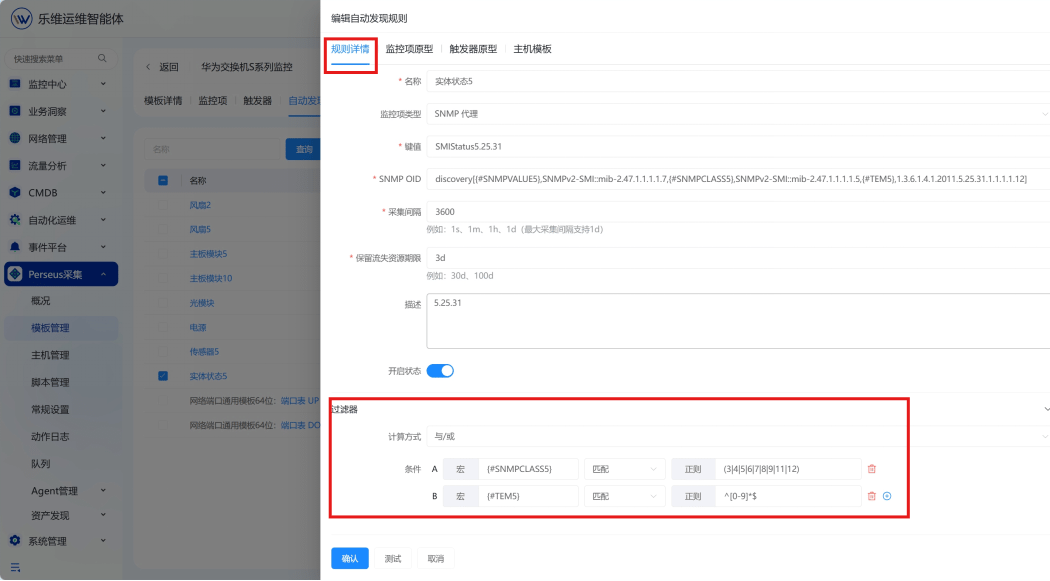Click the 返回 back arrow icon
The width and height of the screenshot is (1050, 581).
148,67
